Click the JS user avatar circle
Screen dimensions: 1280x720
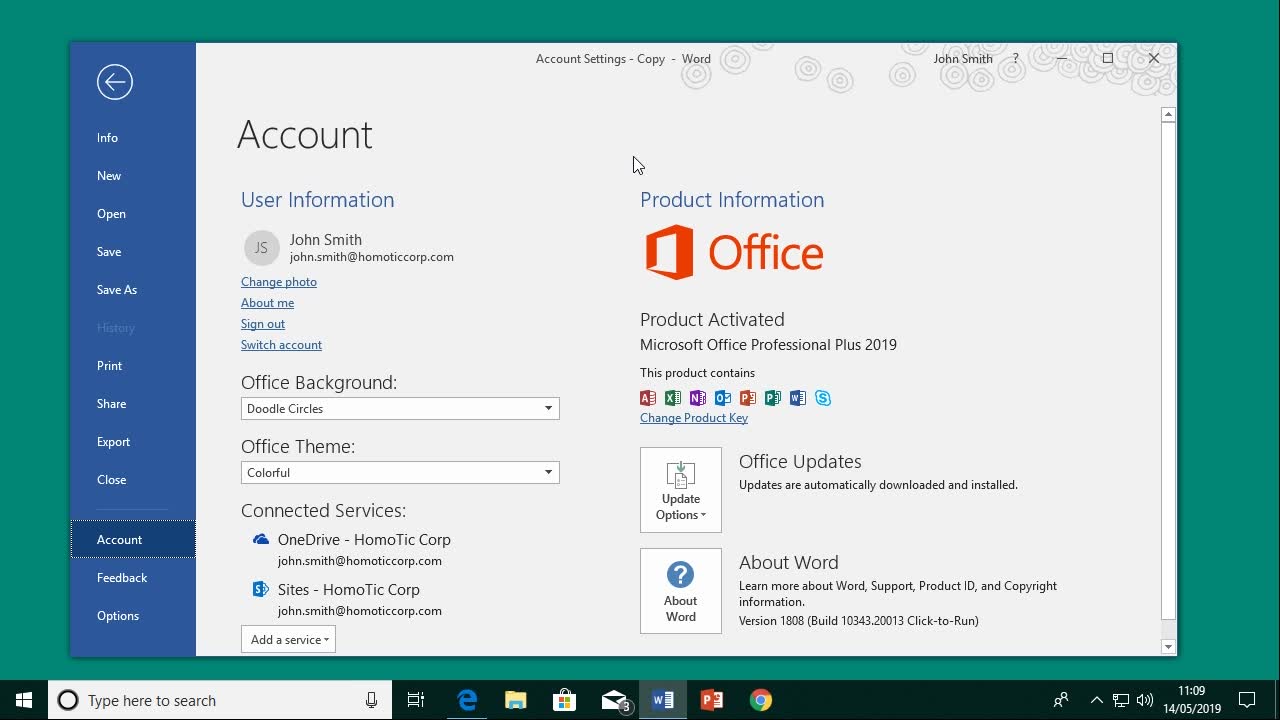click(x=261, y=248)
